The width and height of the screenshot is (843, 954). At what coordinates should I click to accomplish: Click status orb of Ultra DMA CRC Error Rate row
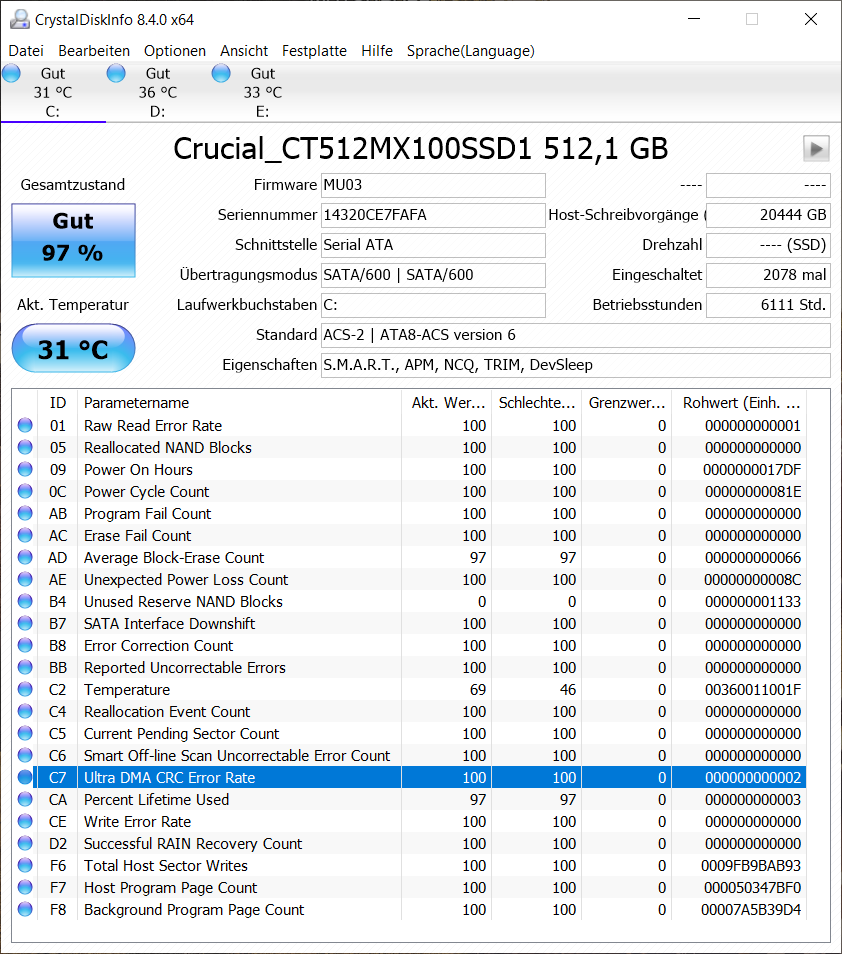pyautogui.click(x=25, y=778)
